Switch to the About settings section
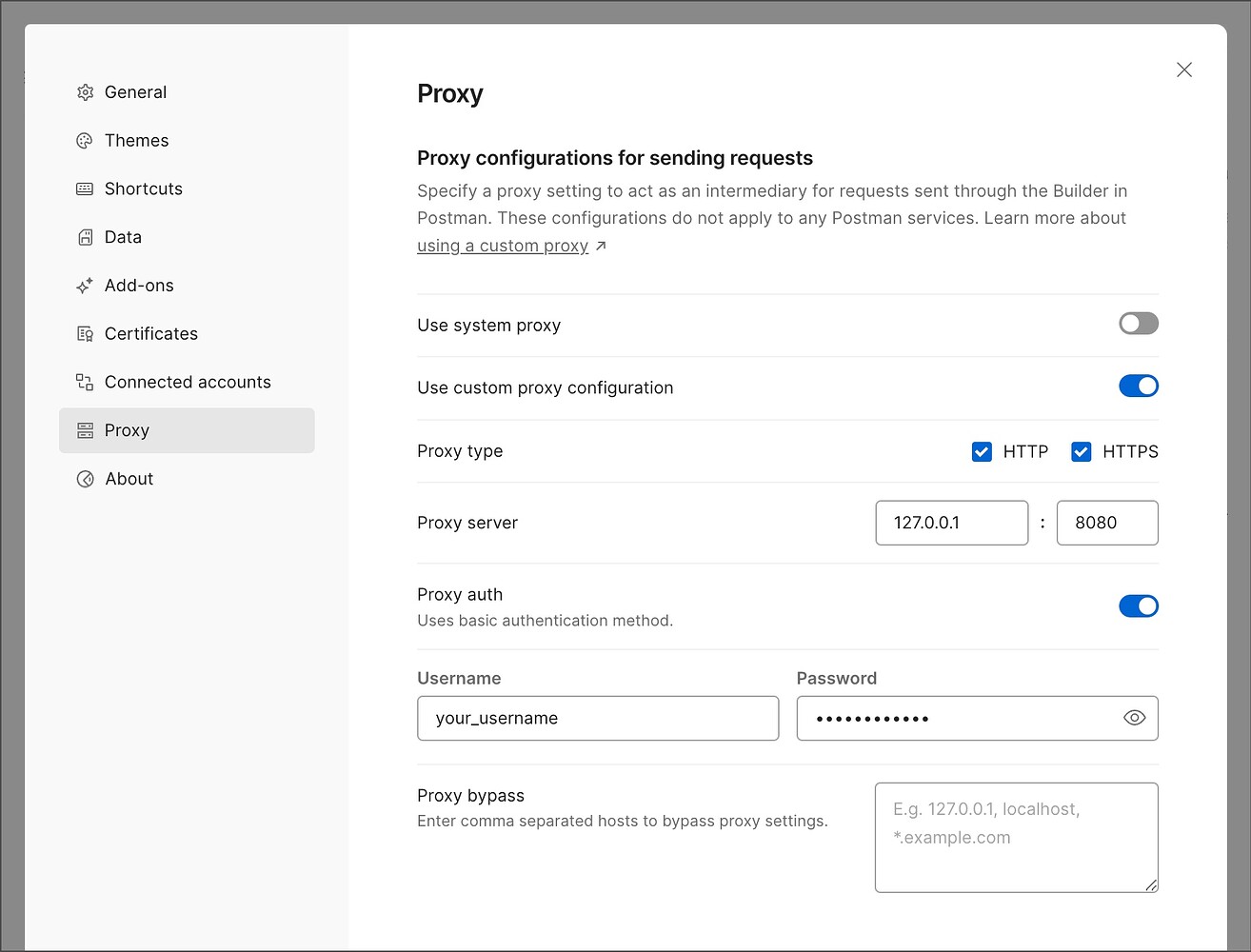Image resolution: width=1251 pixels, height=952 pixels. point(129,479)
